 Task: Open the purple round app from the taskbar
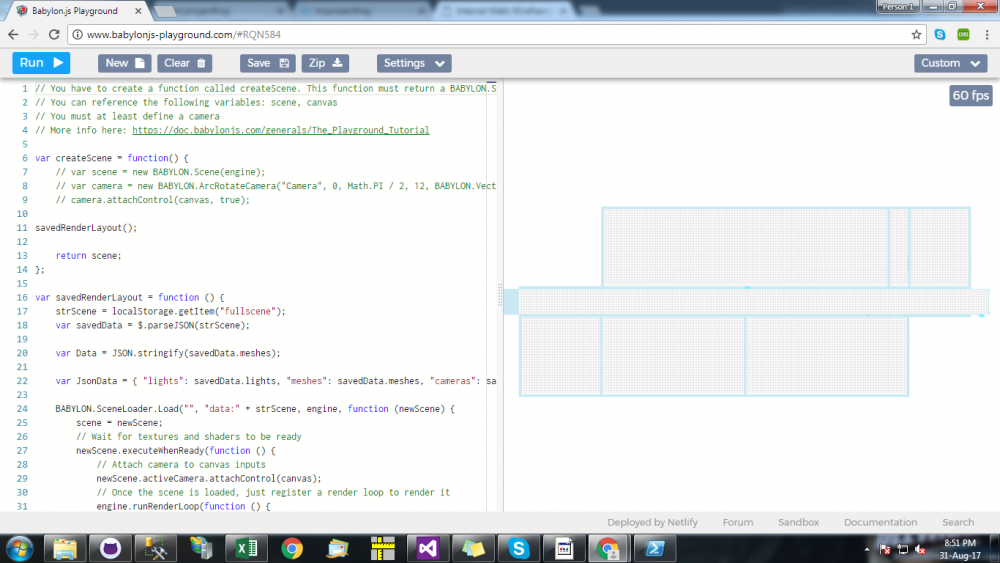110,548
